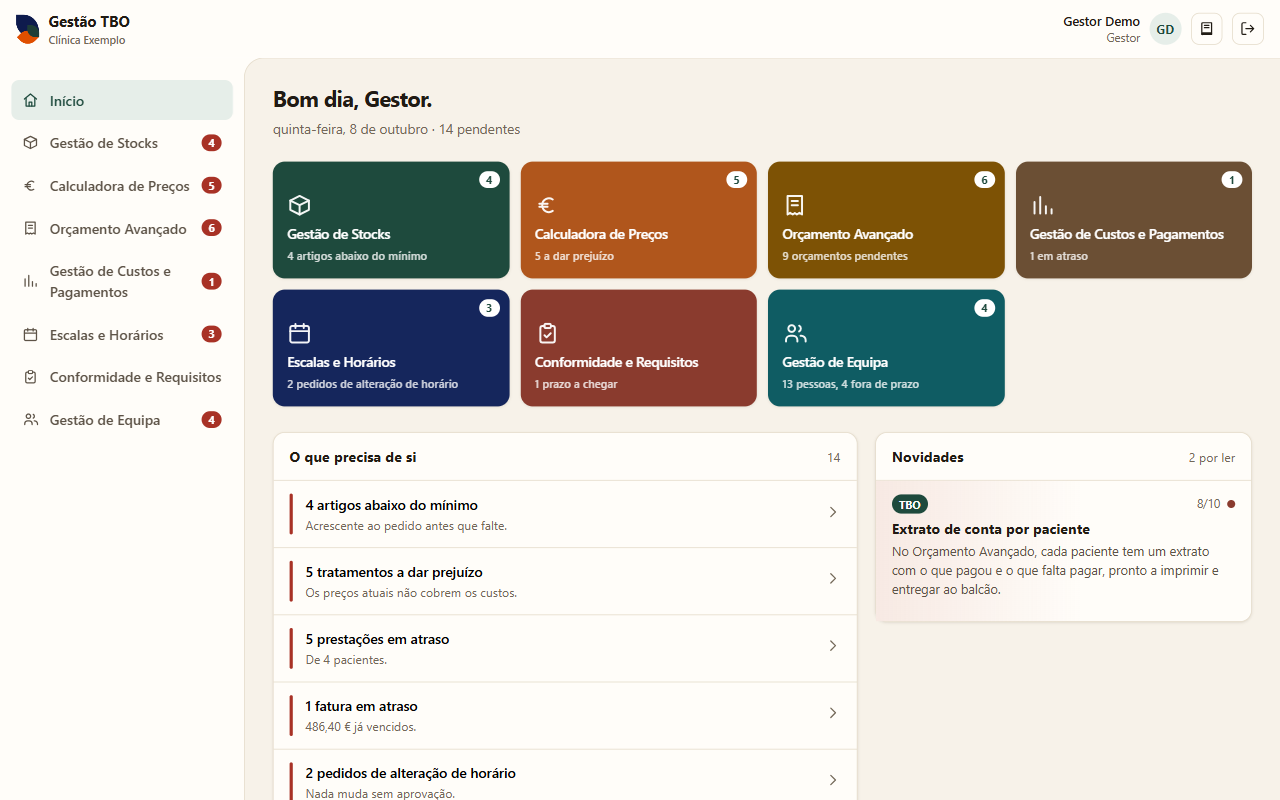Expand the '5 tratamentos a dar prejuízo' chevron
The image size is (1280, 800).
coord(832,579)
